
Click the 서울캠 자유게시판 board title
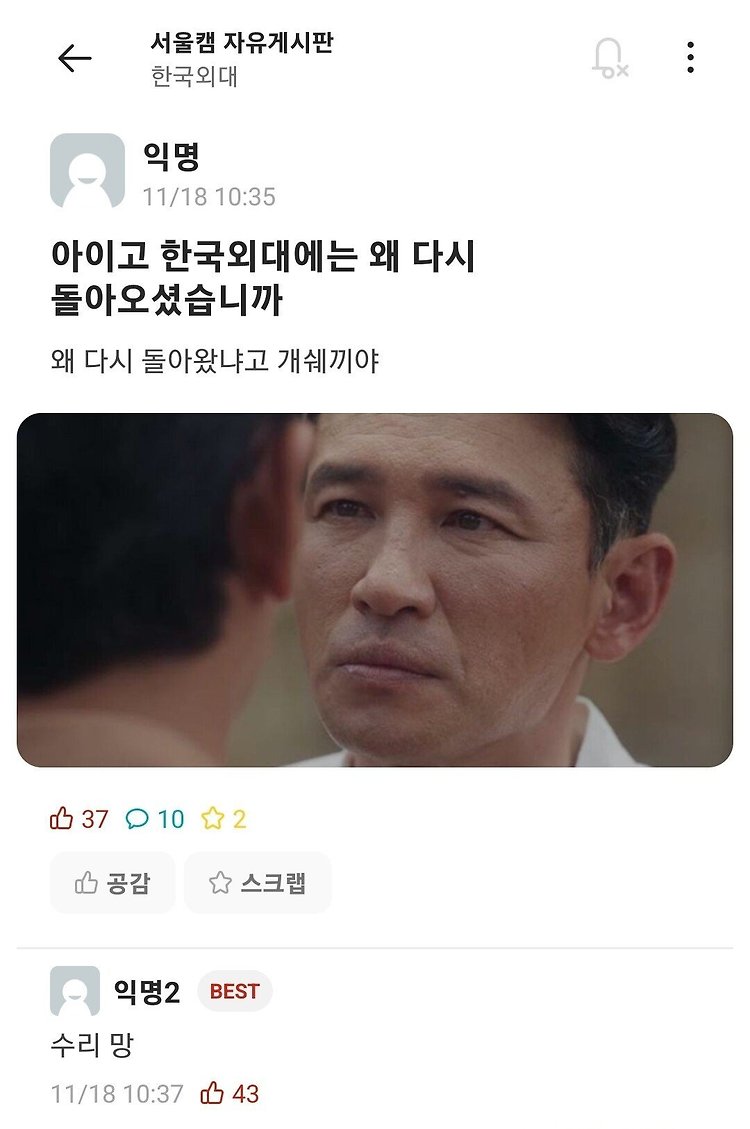[242, 42]
